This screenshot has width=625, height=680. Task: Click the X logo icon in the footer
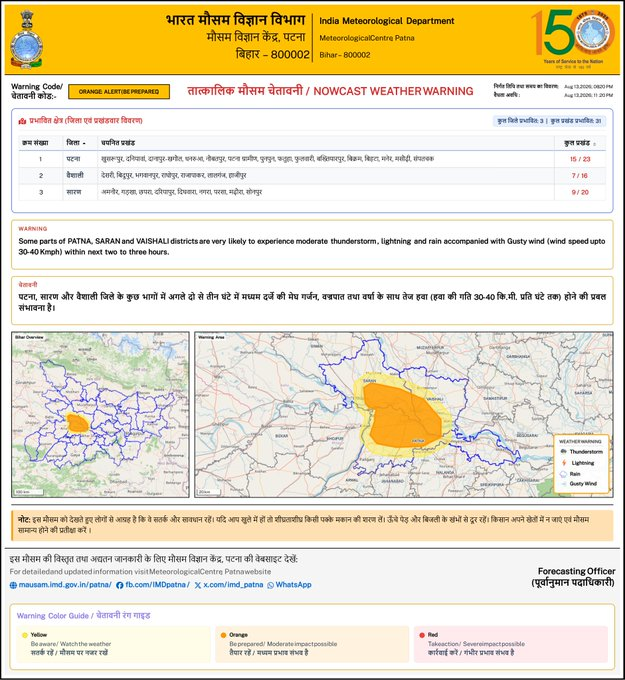pyautogui.click(x=198, y=585)
